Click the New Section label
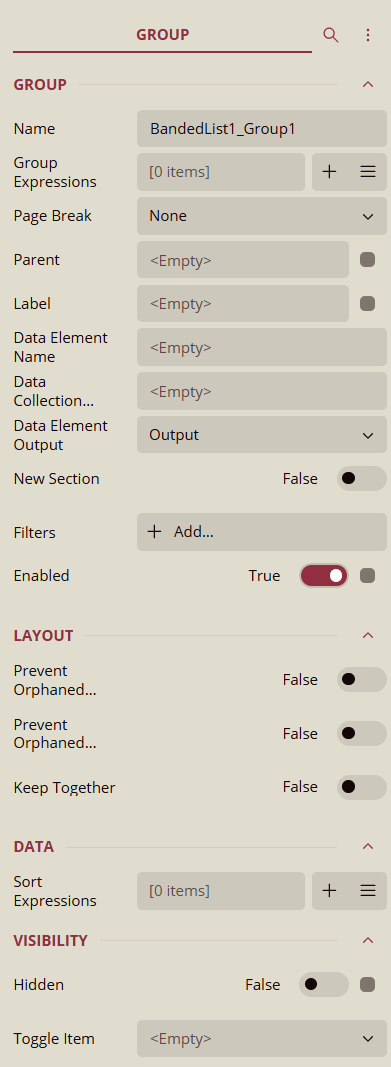This screenshot has height=1067, width=391. 56,478
